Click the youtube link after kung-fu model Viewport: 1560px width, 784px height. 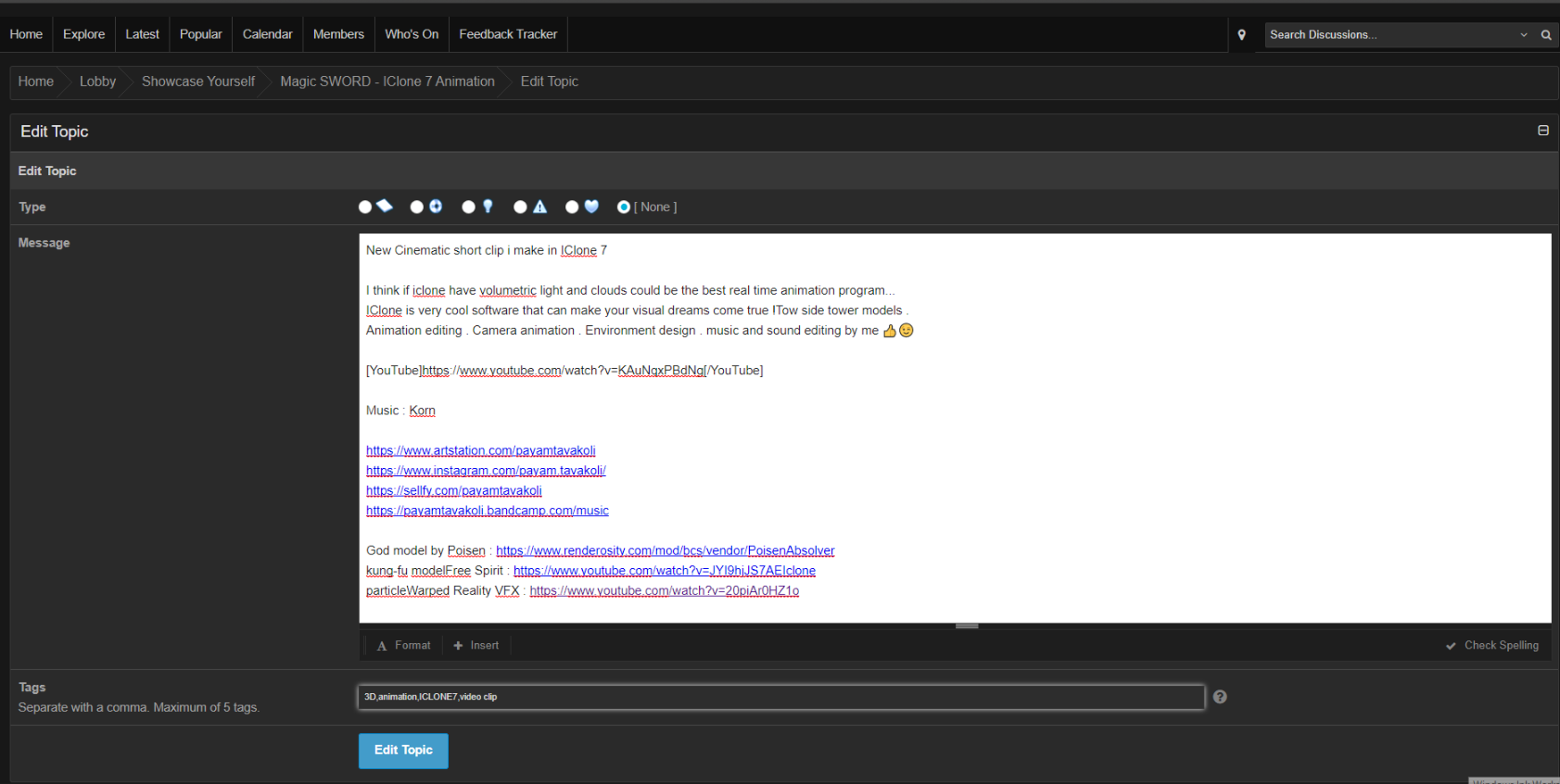coord(664,571)
